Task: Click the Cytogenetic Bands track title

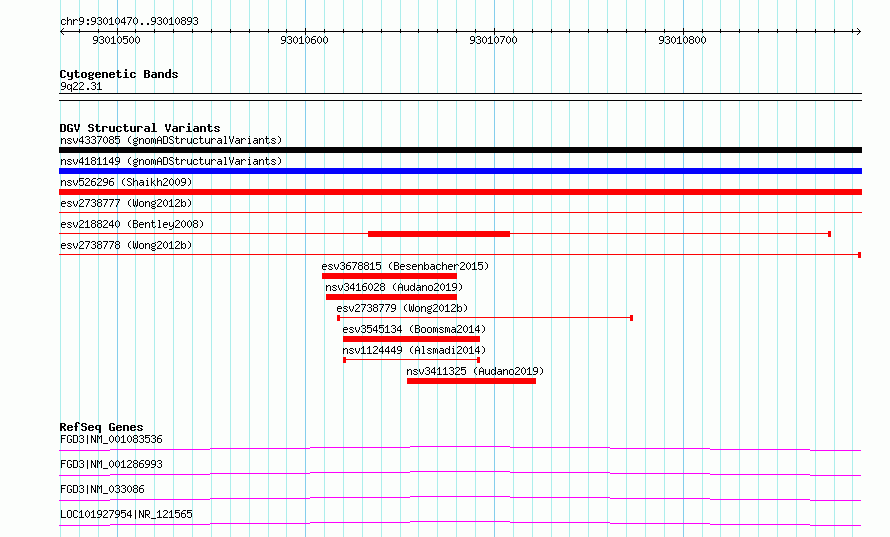Action: [119, 74]
